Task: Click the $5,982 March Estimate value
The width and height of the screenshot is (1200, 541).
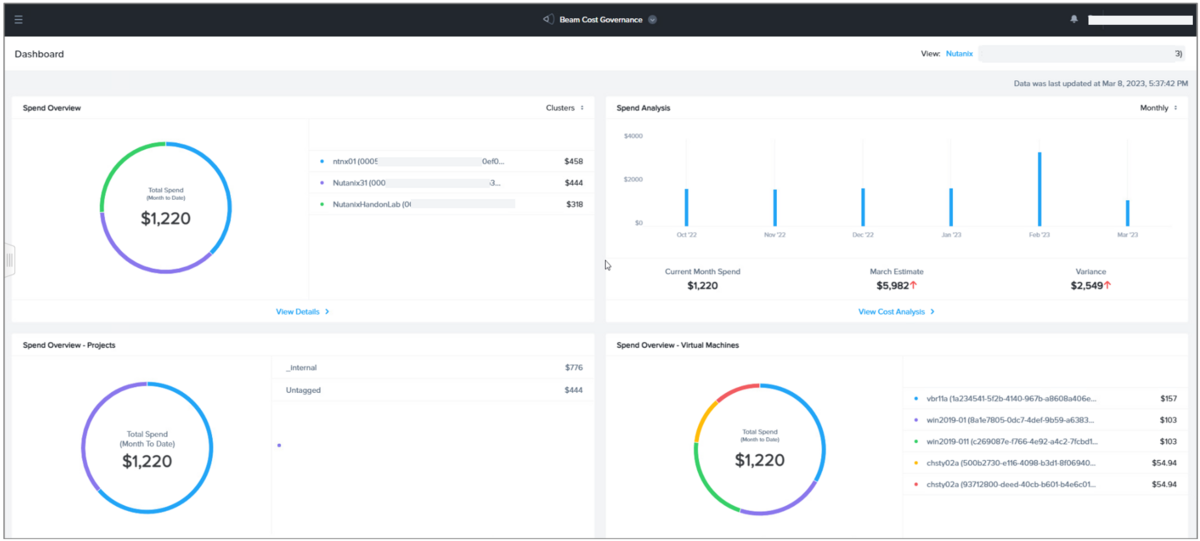Action: point(892,286)
